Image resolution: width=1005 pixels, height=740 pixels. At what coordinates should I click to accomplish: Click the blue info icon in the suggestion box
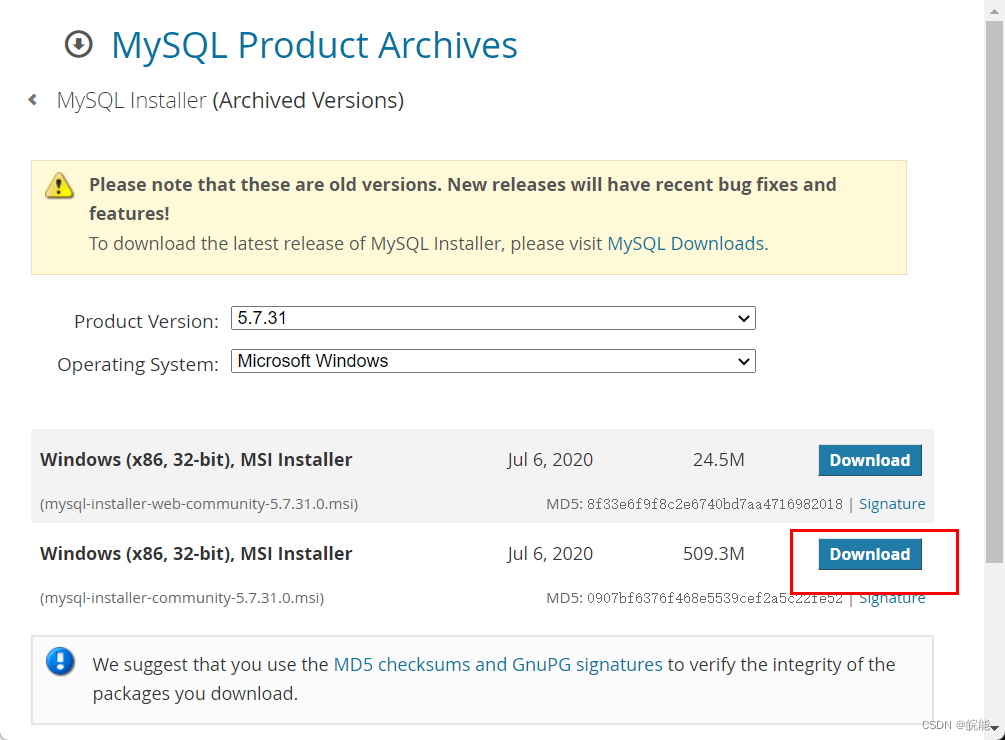(x=60, y=663)
